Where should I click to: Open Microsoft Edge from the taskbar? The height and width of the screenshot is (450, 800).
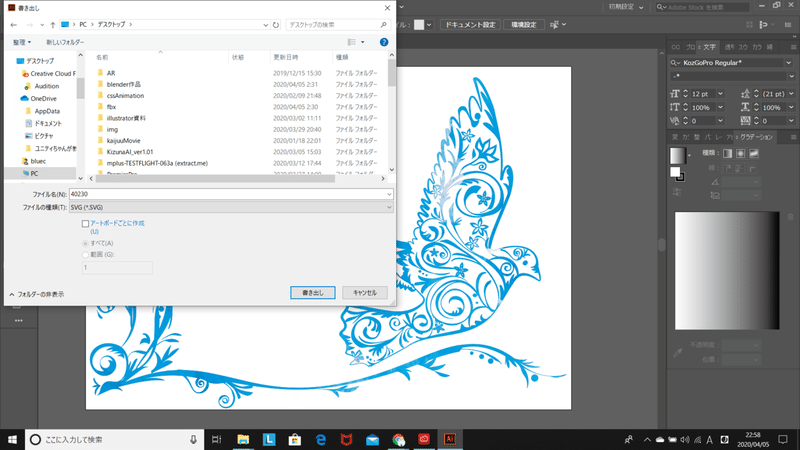tap(321, 439)
